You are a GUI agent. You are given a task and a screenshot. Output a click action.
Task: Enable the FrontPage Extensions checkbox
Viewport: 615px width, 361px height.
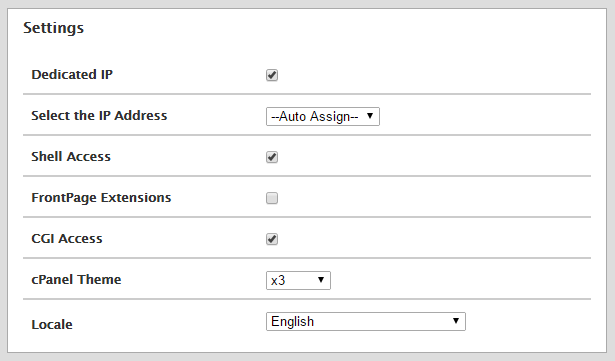[272, 198]
